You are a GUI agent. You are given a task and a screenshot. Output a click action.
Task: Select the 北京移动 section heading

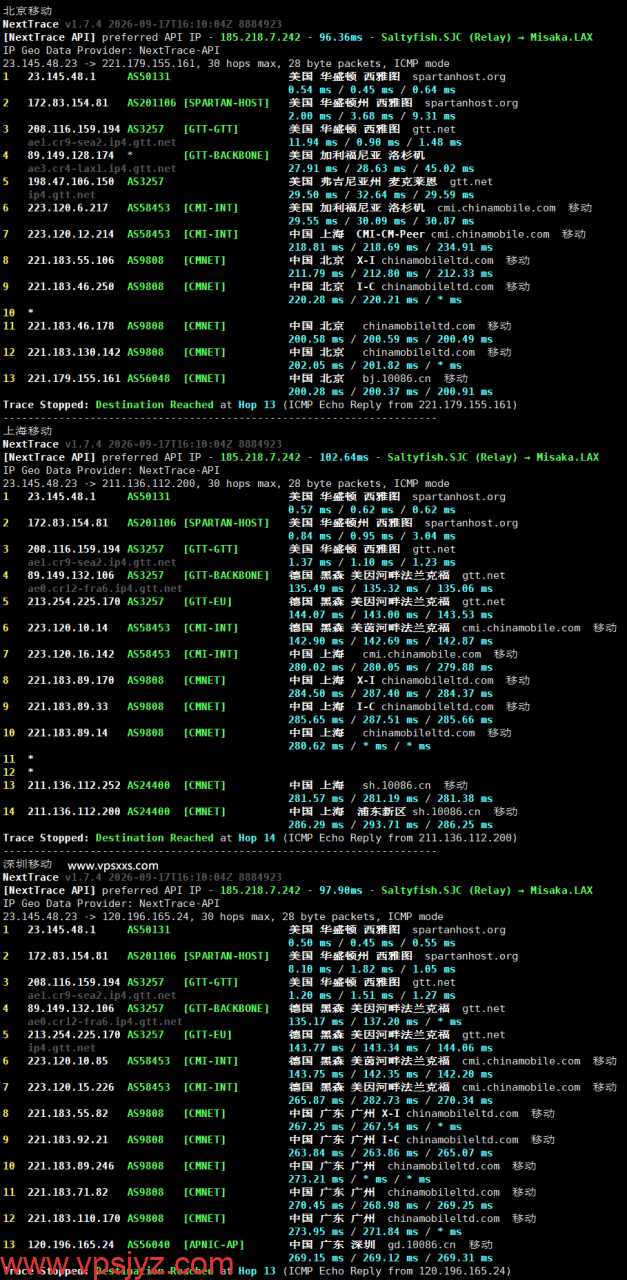(x=27, y=10)
